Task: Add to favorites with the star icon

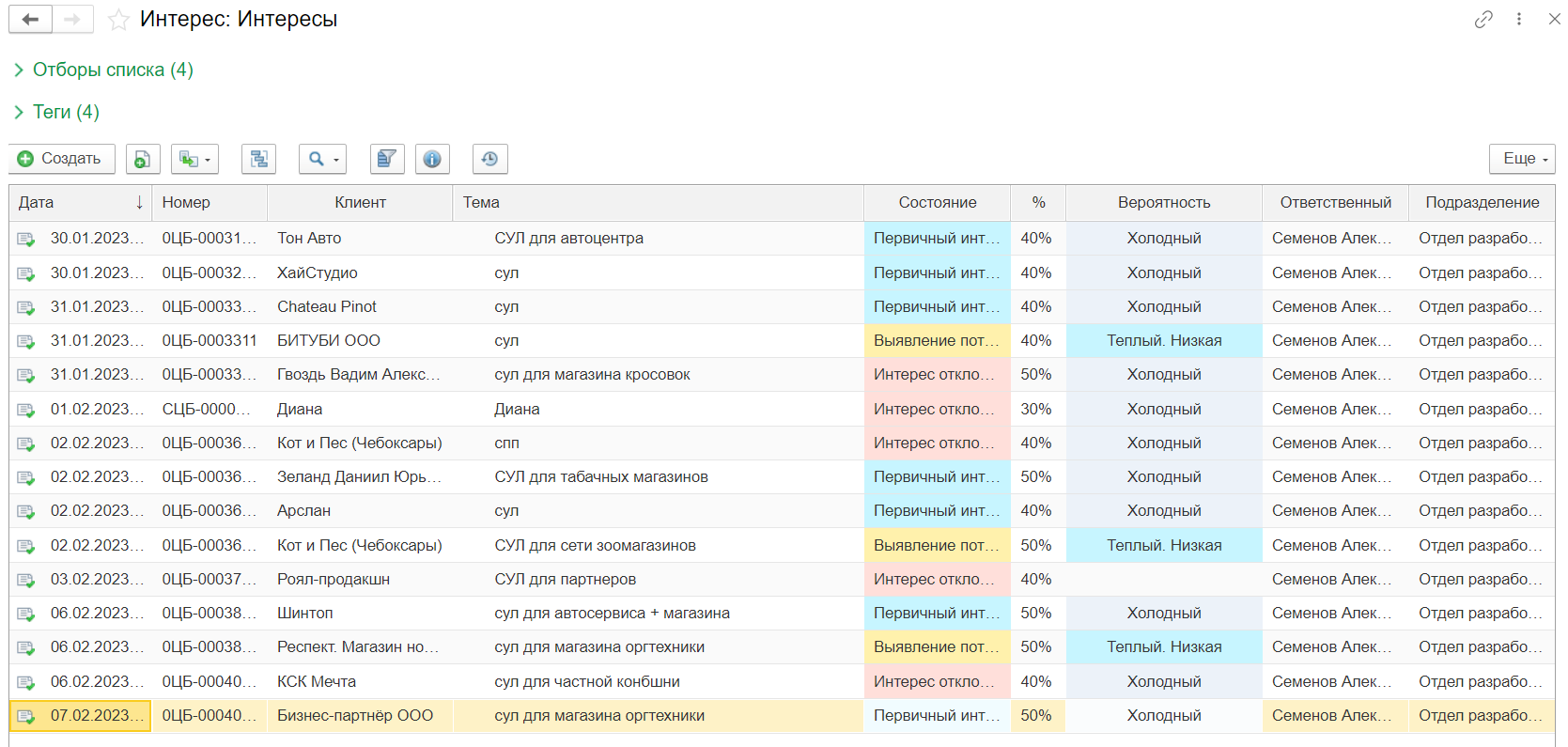Action: point(118,20)
